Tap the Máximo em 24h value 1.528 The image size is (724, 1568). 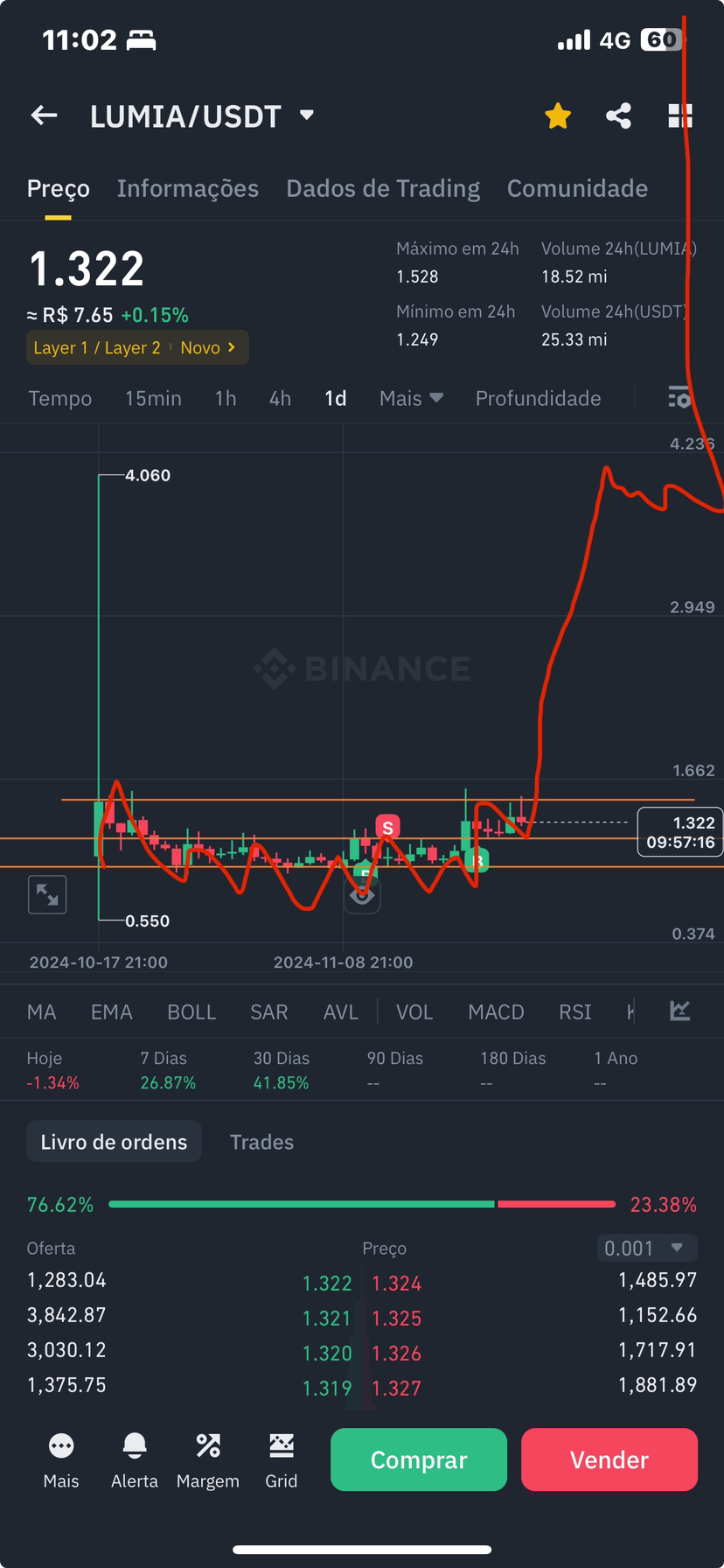[417, 276]
